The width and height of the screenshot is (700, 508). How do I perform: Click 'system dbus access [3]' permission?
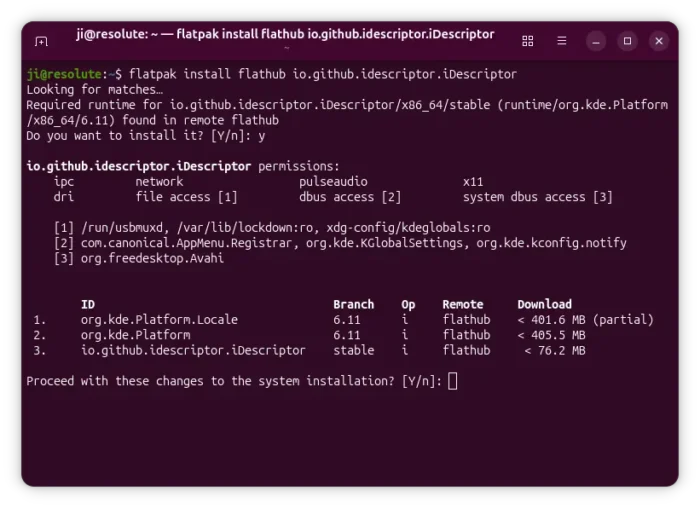[538, 197]
